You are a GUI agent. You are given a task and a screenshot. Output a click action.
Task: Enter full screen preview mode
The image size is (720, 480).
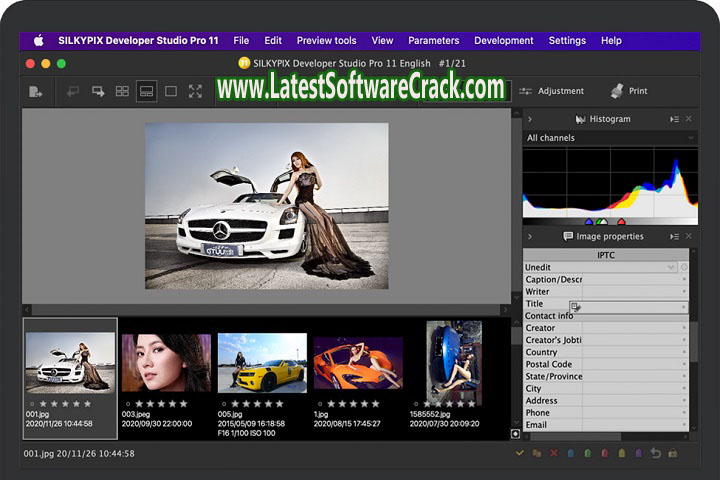pyautogui.click(x=195, y=91)
